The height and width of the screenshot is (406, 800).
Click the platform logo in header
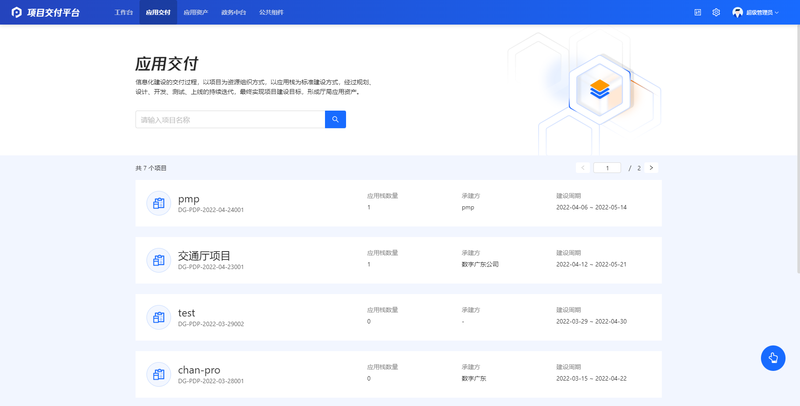tap(17, 12)
